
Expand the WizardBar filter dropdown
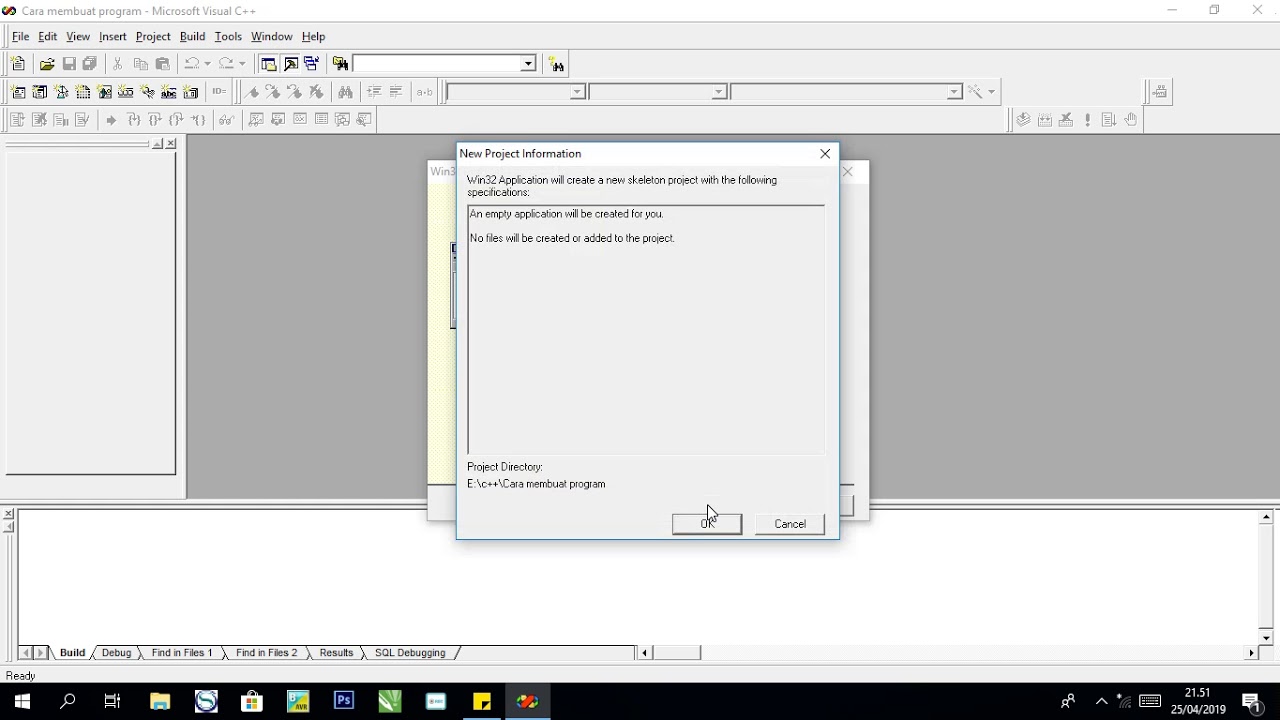[719, 92]
